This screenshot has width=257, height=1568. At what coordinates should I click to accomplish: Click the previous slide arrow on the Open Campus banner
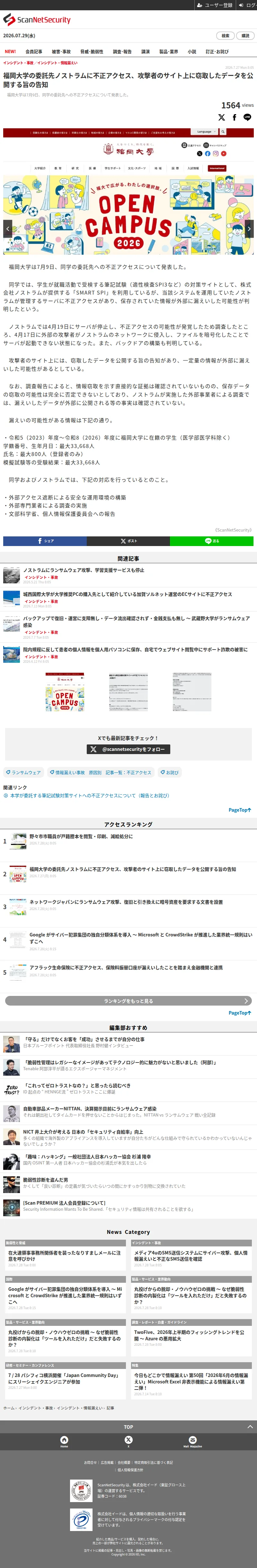pyautogui.click(x=8, y=229)
